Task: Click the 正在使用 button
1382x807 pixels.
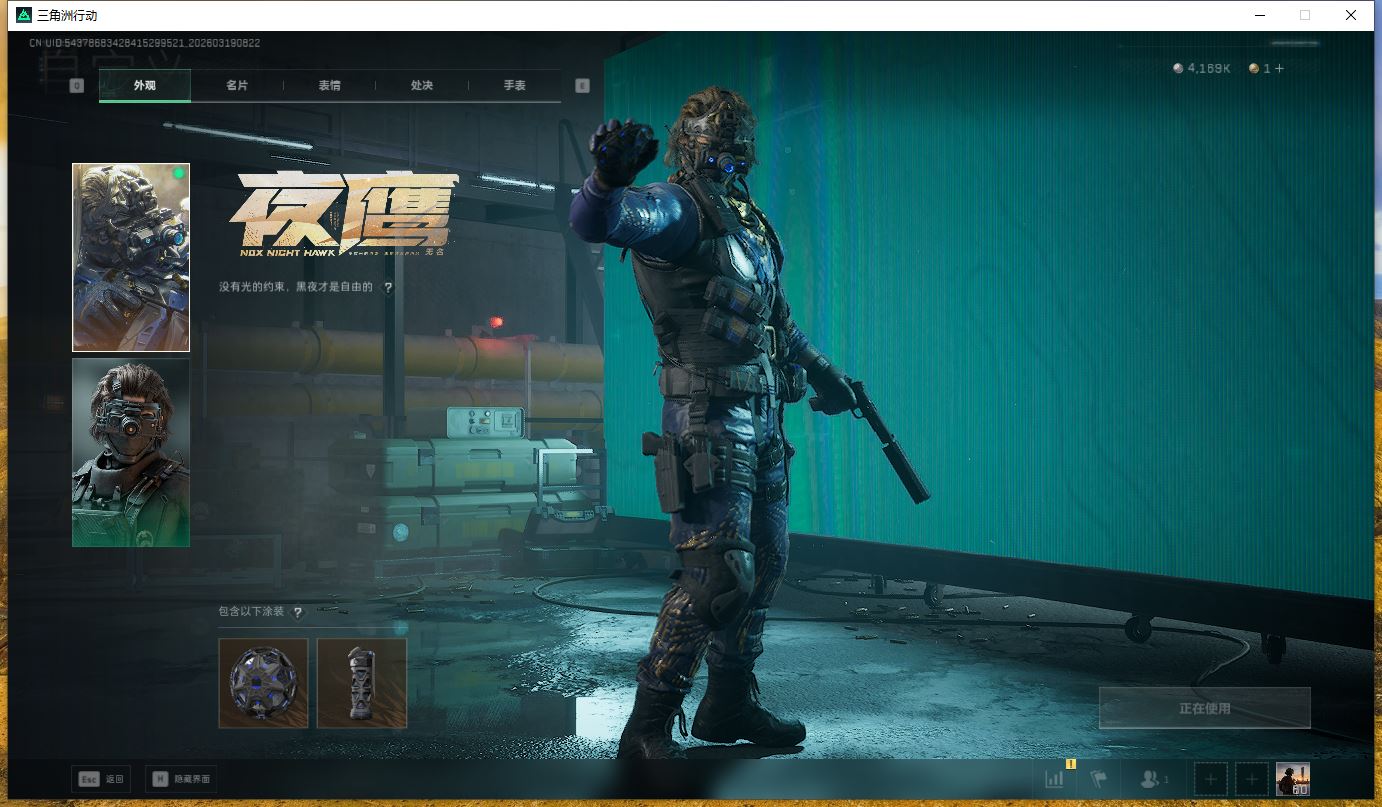Action: (x=1204, y=708)
